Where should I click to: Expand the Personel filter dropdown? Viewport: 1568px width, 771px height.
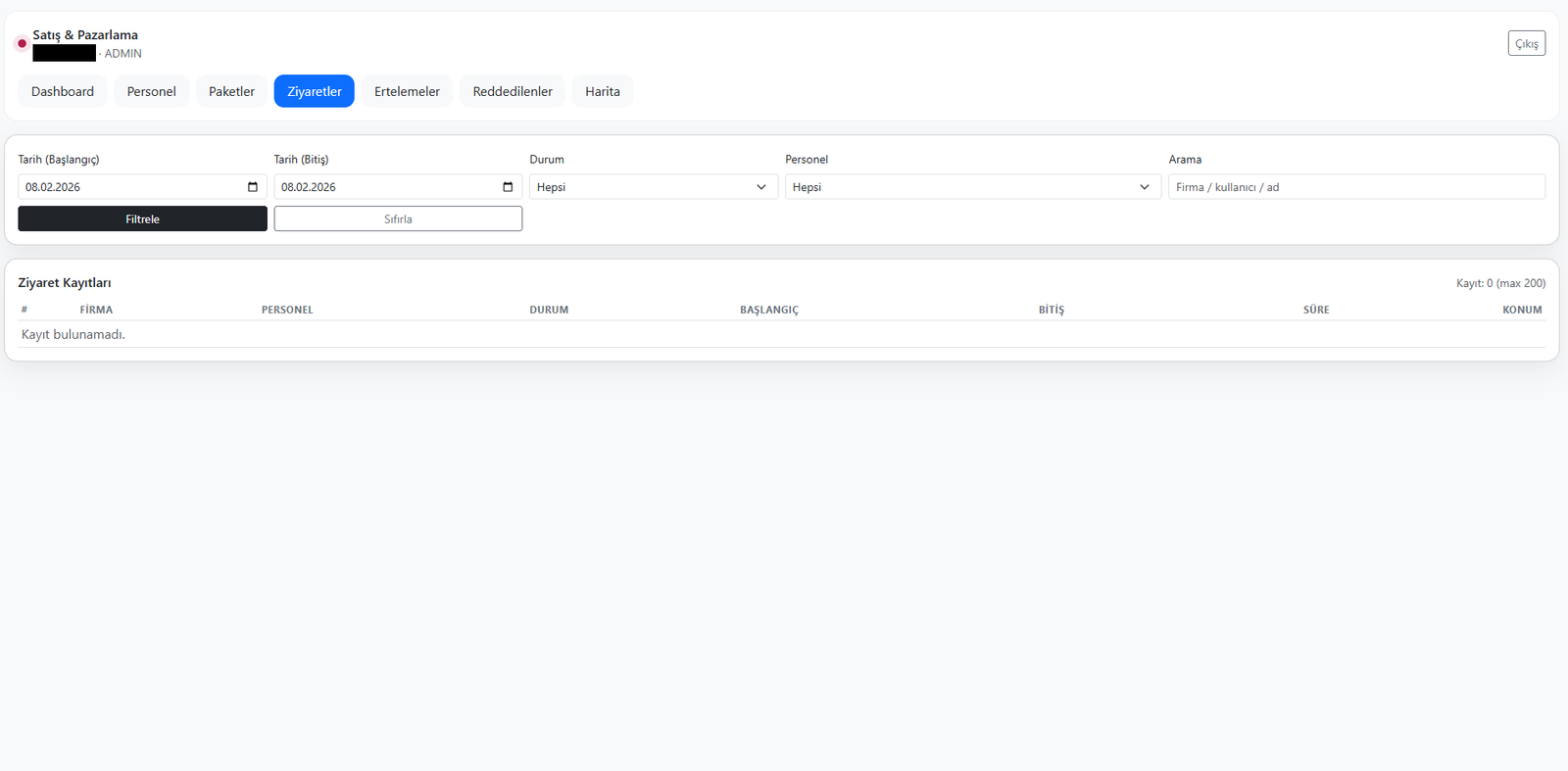pos(972,187)
